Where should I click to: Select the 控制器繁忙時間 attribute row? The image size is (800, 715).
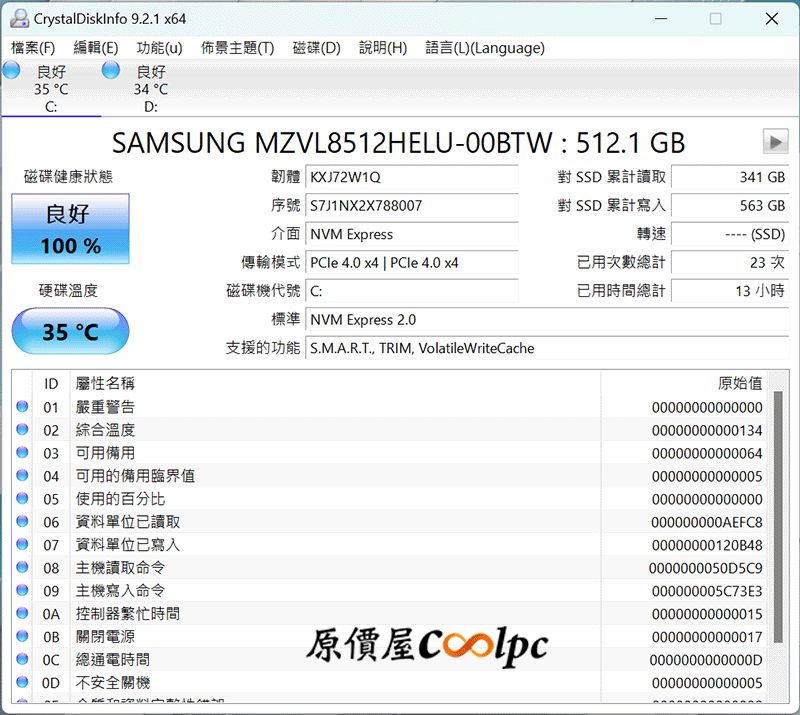point(390,613)
